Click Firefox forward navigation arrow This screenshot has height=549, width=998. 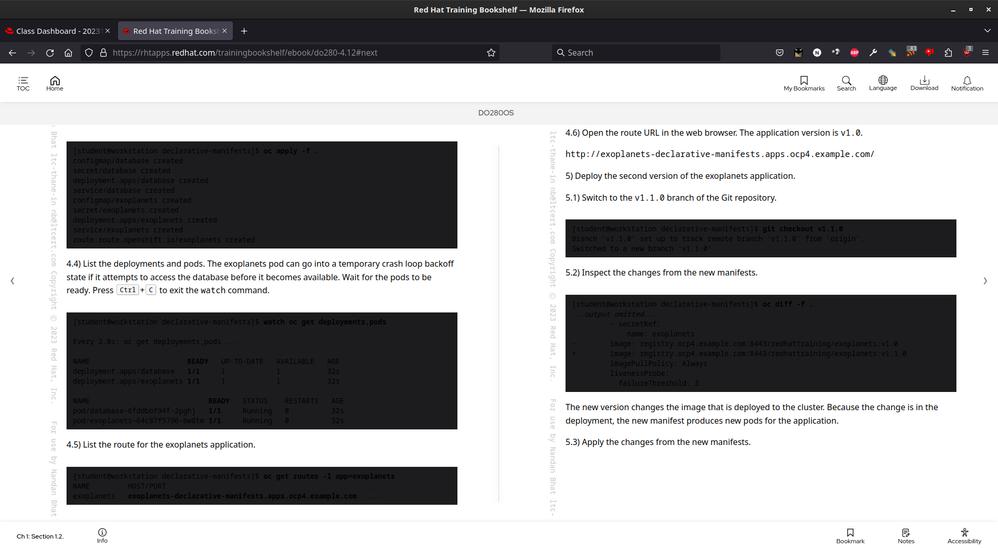click(x=31, y=53)
